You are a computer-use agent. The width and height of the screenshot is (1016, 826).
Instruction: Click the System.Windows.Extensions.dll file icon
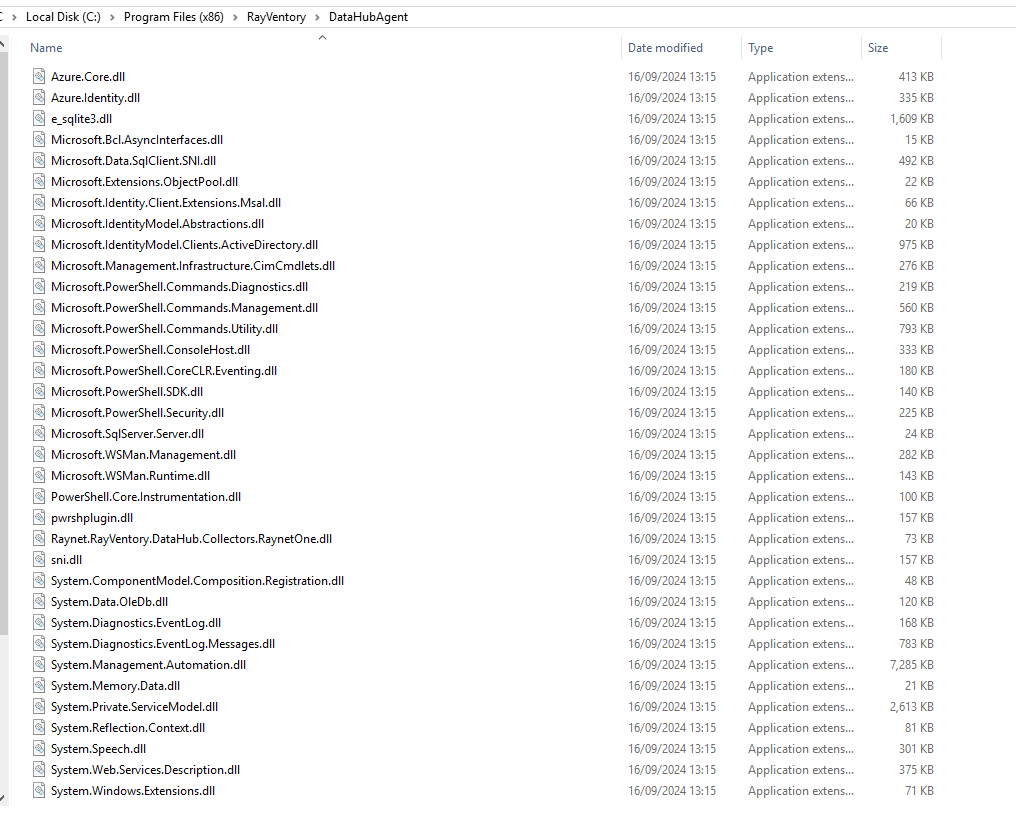(40, 790)
